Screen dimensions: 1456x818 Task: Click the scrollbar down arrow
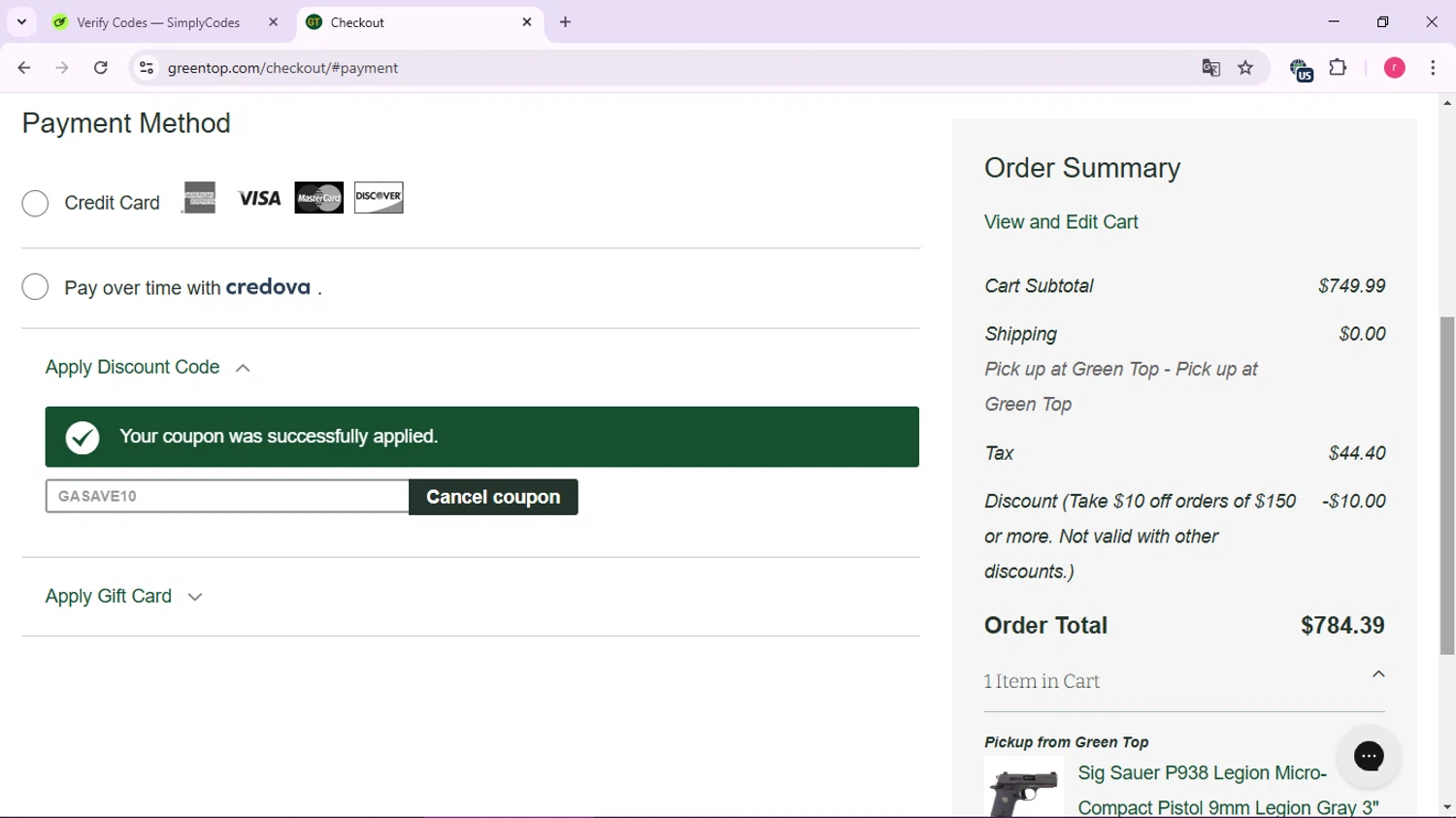pyautogui.click(x=1447, y=807)
